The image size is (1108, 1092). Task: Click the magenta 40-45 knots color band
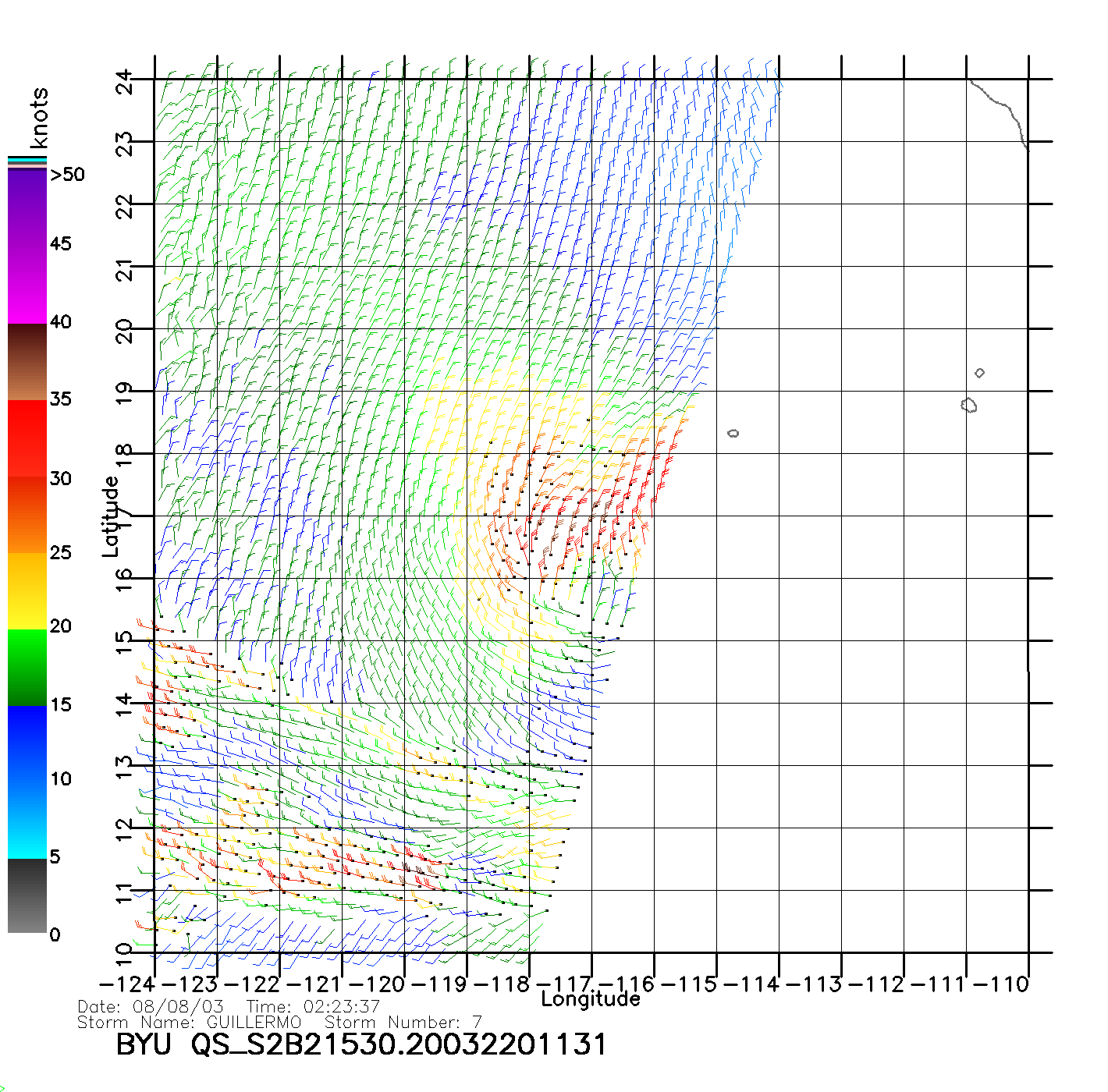click(27, 285)
